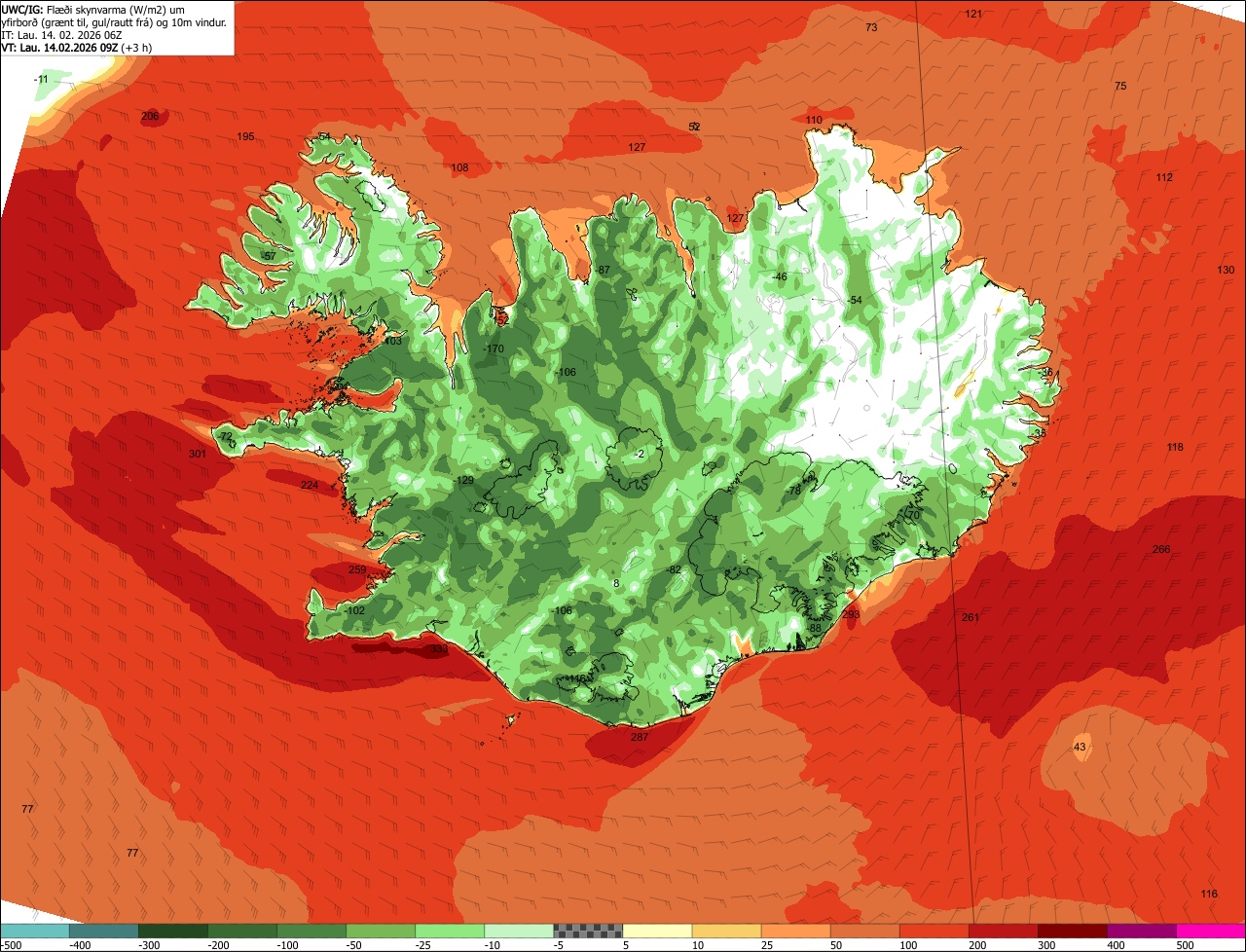This screenshot has width=1246, height=952.
Task: Pick the light green -25 to -10 legend swatch
Action: [450, 931]
